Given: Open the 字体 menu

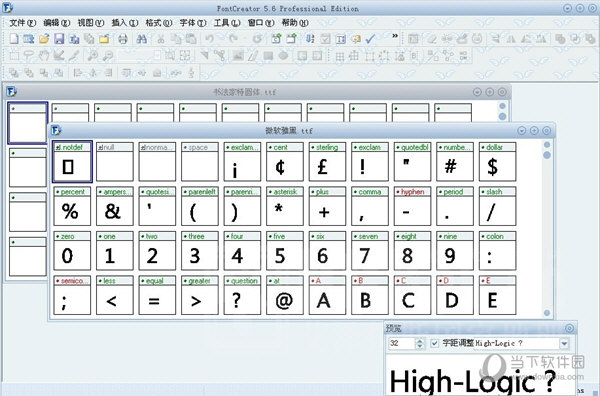Looking at the screenshot, I should click(193, 23).
